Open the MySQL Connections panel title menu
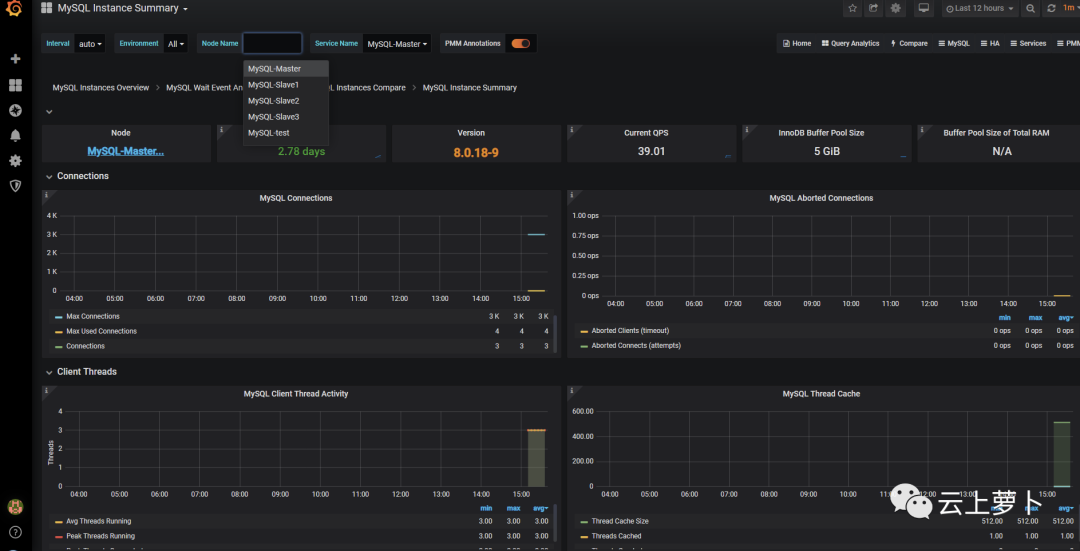Viewport: 1080px width, 551px height. [x=295, y=198]
